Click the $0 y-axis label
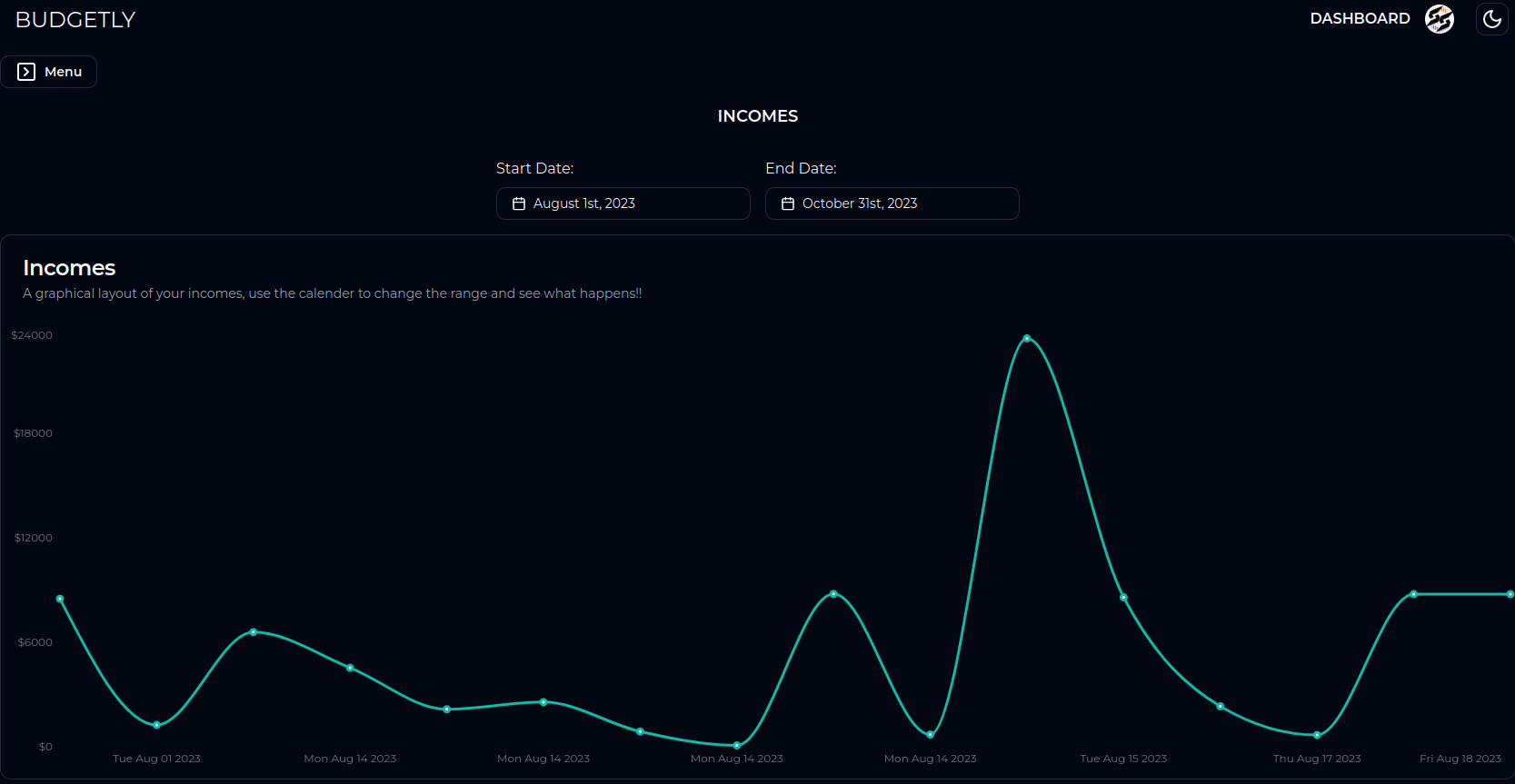 pyautogui.click(x=45, y=747)
